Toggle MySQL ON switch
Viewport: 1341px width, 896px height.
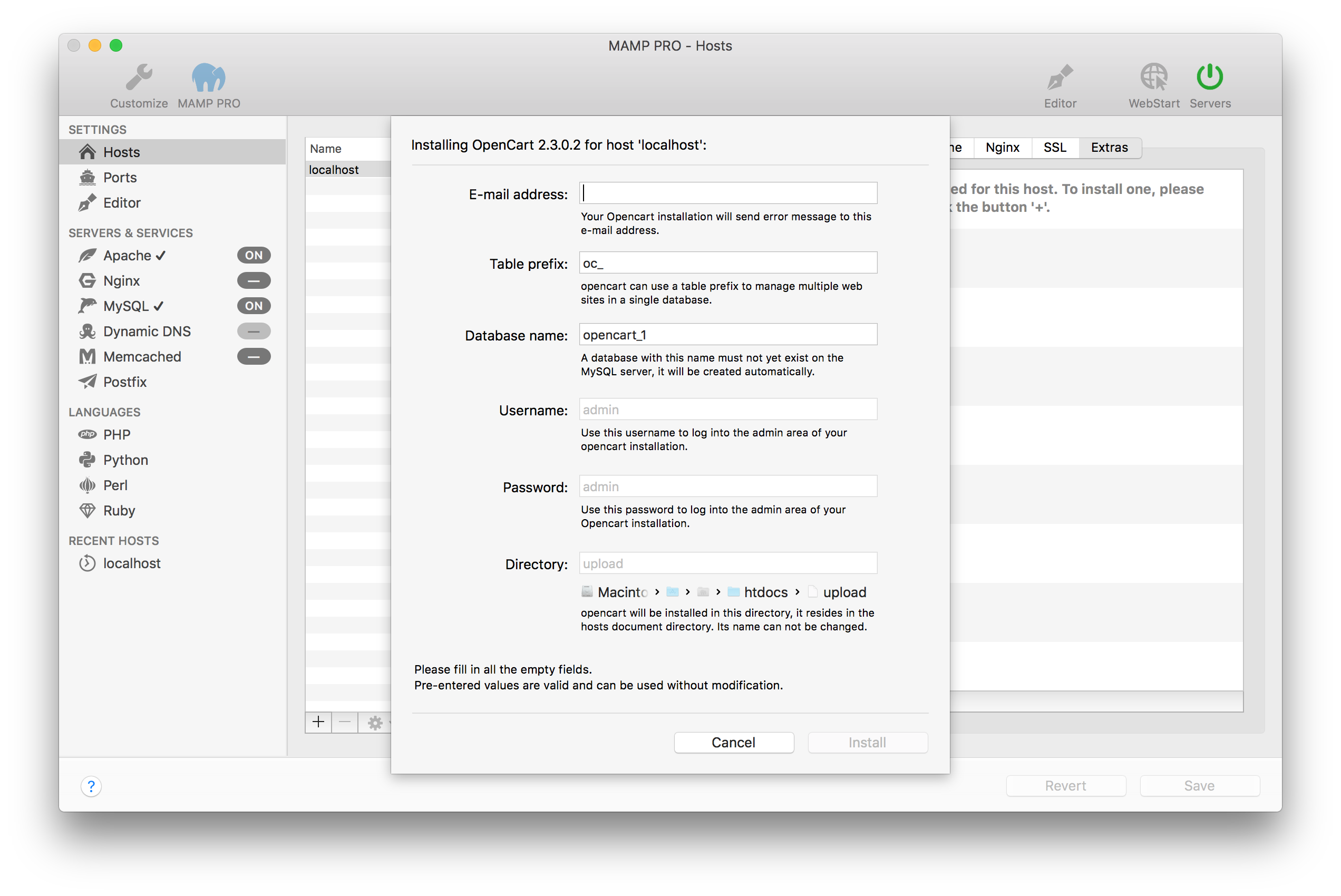coord(254,306)
